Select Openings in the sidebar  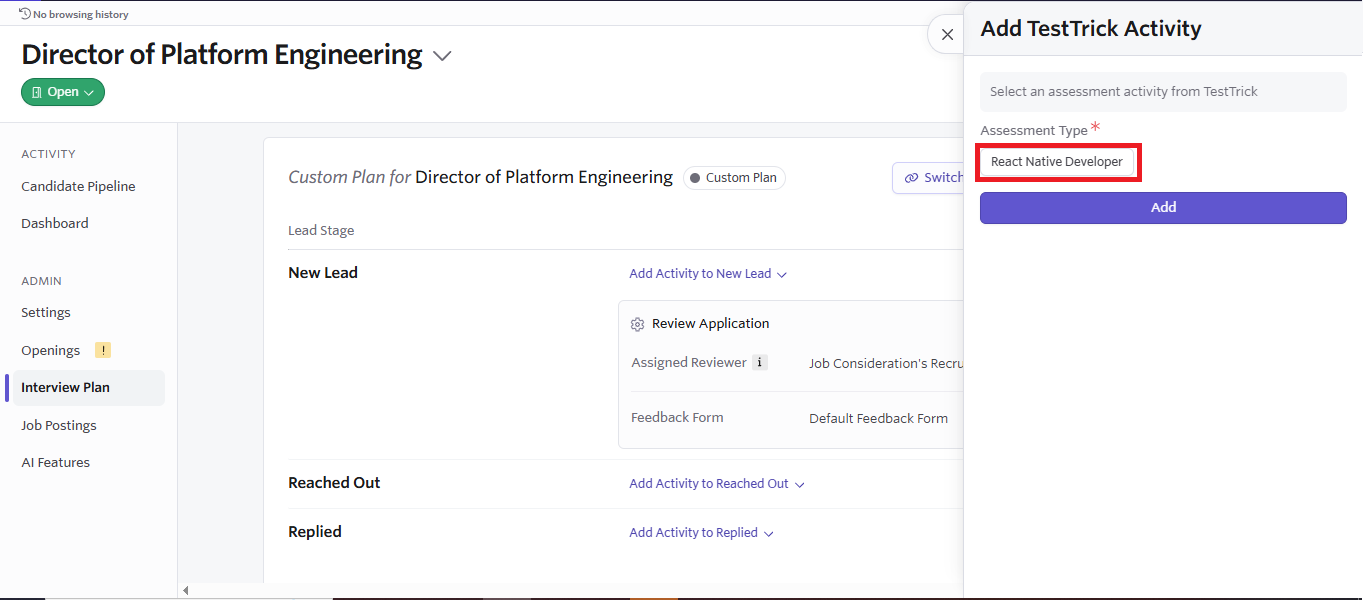[x=50, y=350]
